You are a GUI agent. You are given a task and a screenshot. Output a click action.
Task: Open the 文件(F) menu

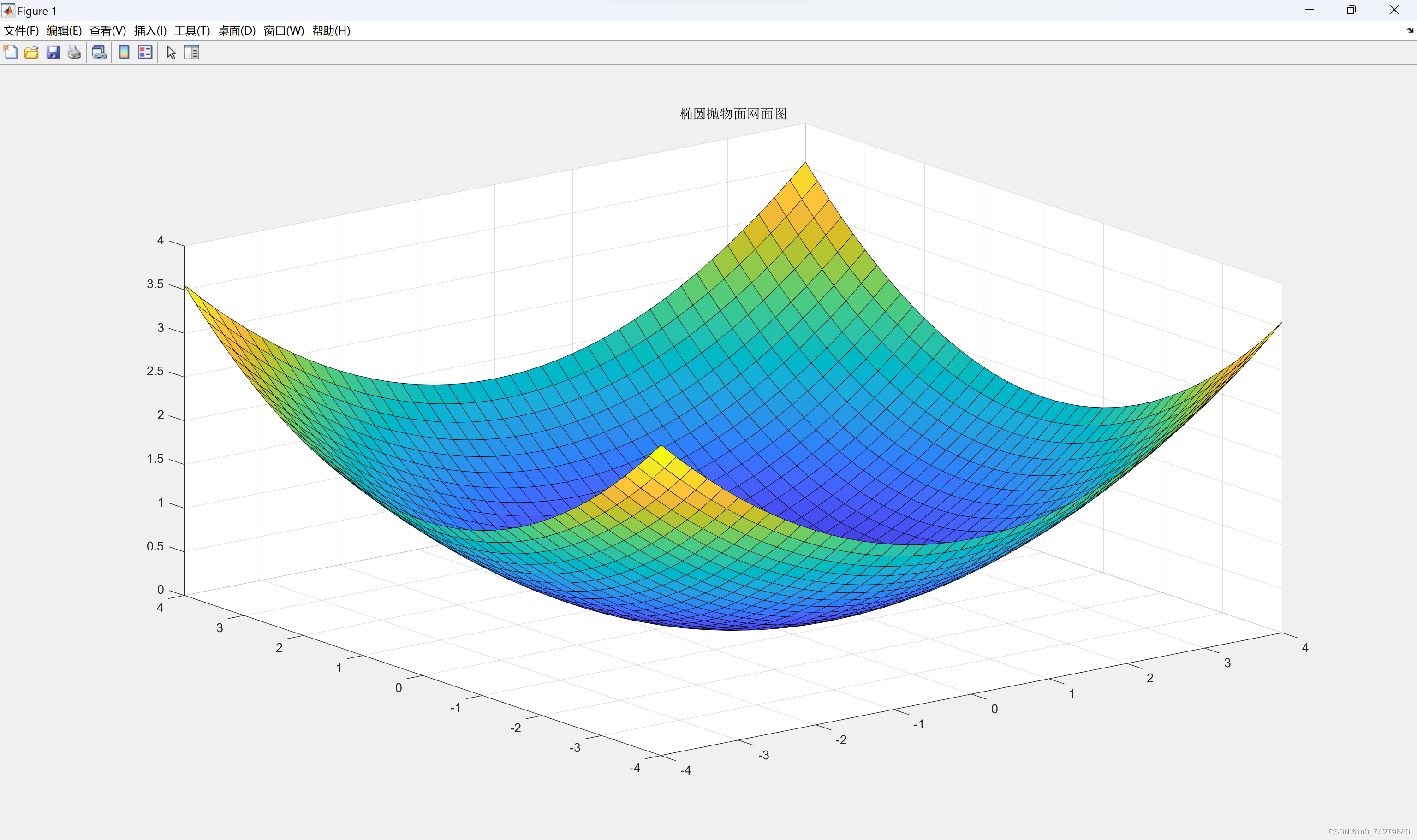[21, 30]
